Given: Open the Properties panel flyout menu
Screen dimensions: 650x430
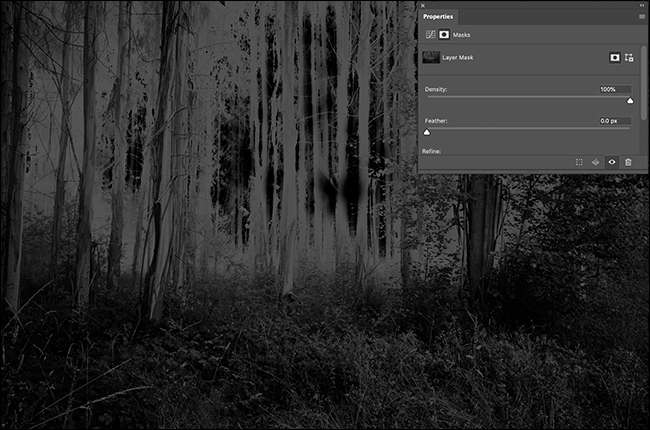Looking at the screenshot, I should pos(641,17).
